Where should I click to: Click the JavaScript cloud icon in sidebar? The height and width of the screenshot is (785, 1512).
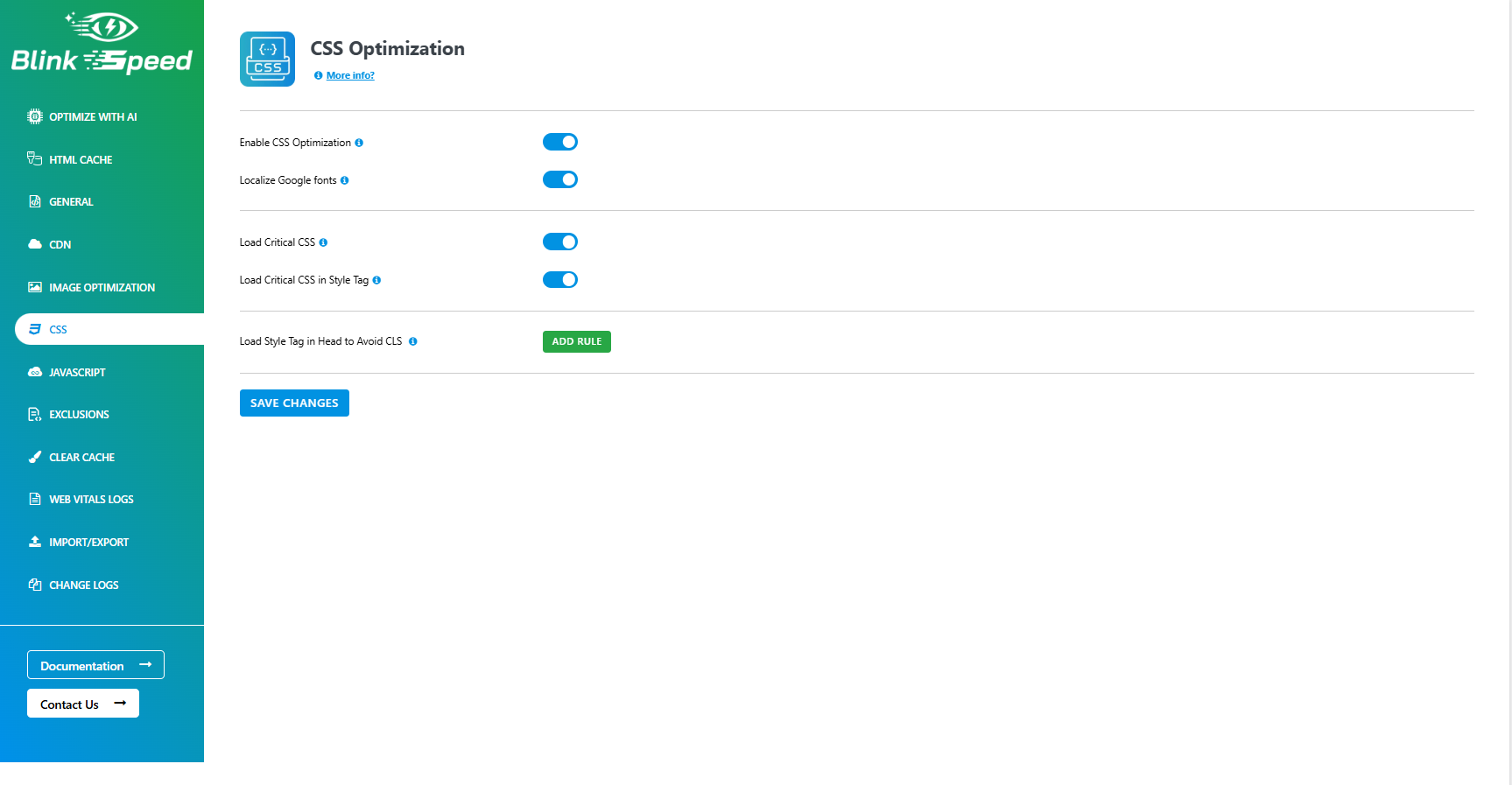34,372
